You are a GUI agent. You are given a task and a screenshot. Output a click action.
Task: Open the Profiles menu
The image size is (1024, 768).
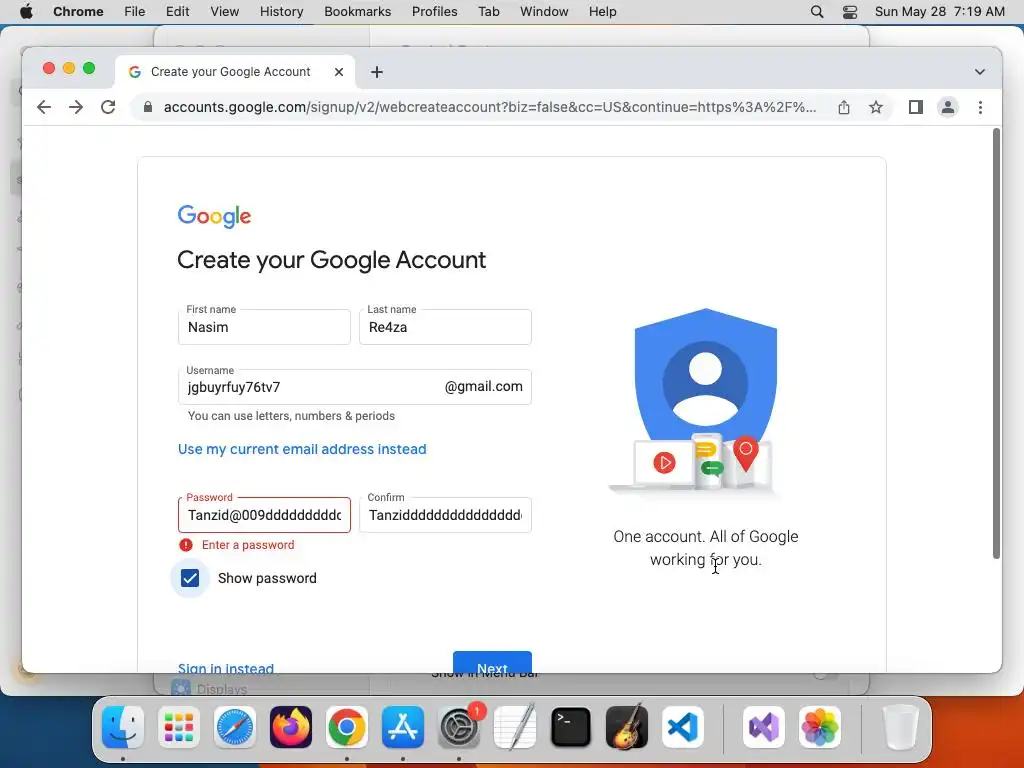(x=434, y=12)
